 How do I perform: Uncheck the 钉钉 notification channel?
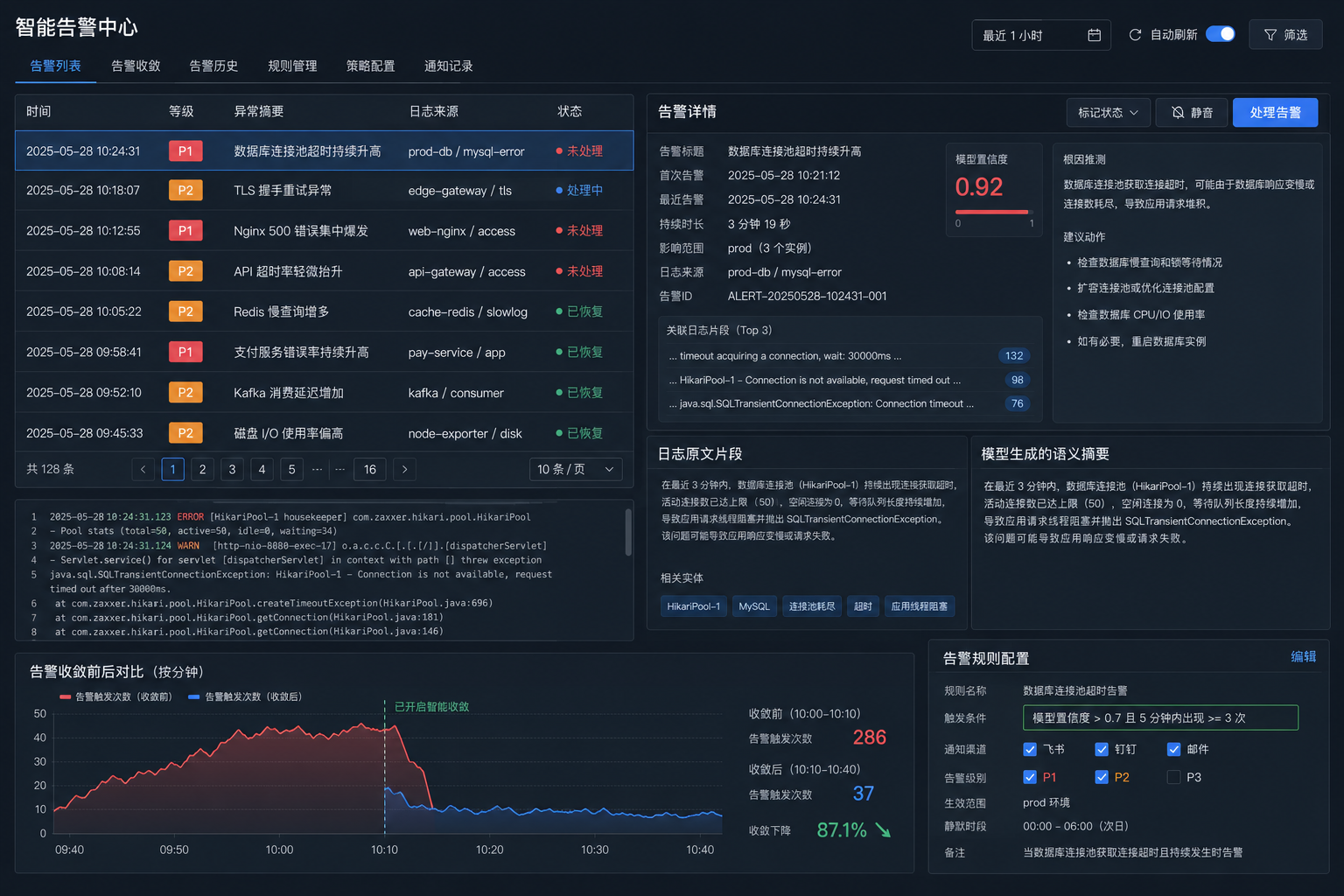coord(1102,750)
